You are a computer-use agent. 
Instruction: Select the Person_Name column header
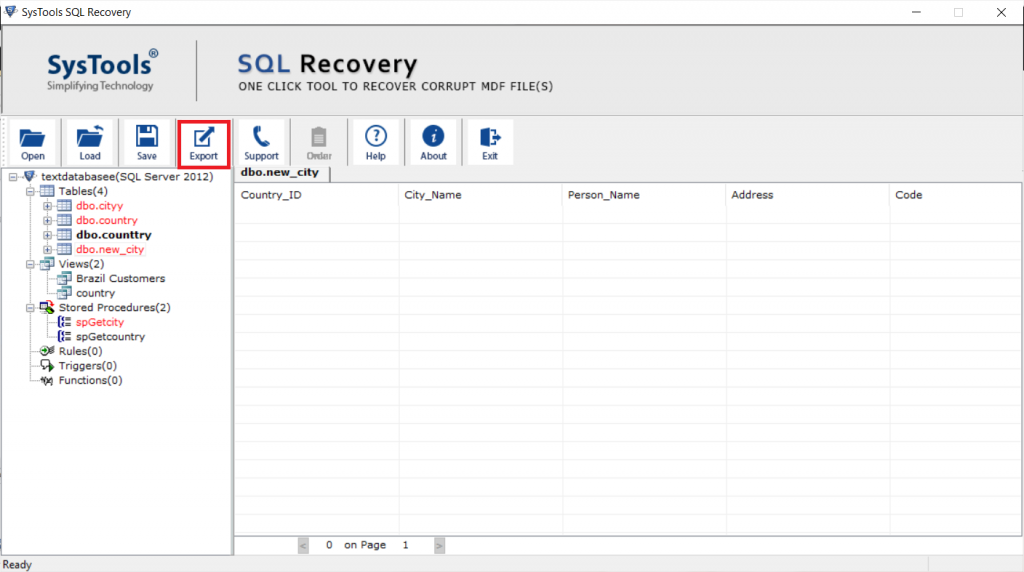point(643,195)
